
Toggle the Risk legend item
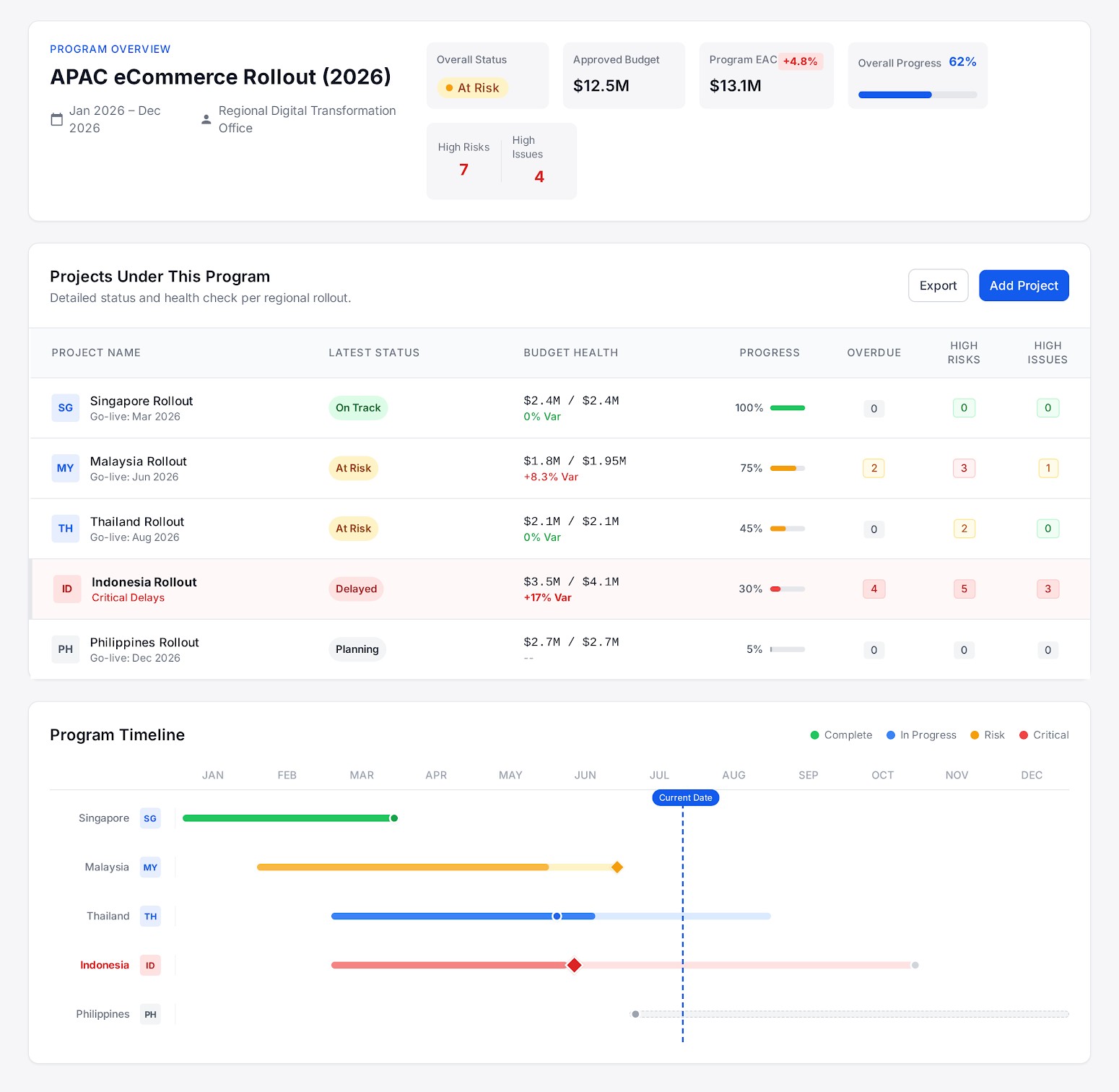coord(986,734)
